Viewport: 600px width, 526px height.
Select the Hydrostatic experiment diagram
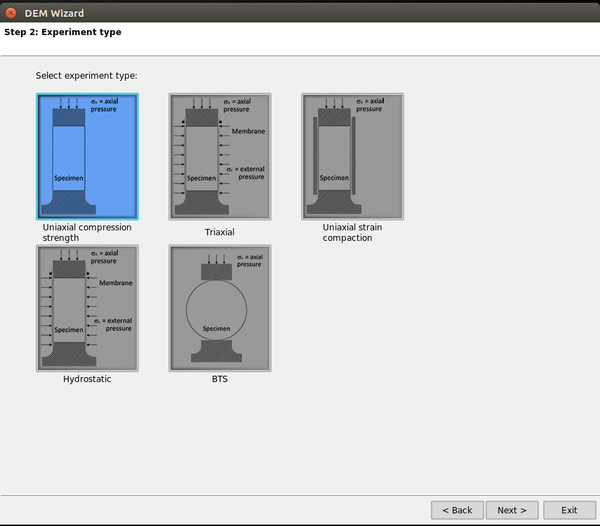[x=87, y=308]
